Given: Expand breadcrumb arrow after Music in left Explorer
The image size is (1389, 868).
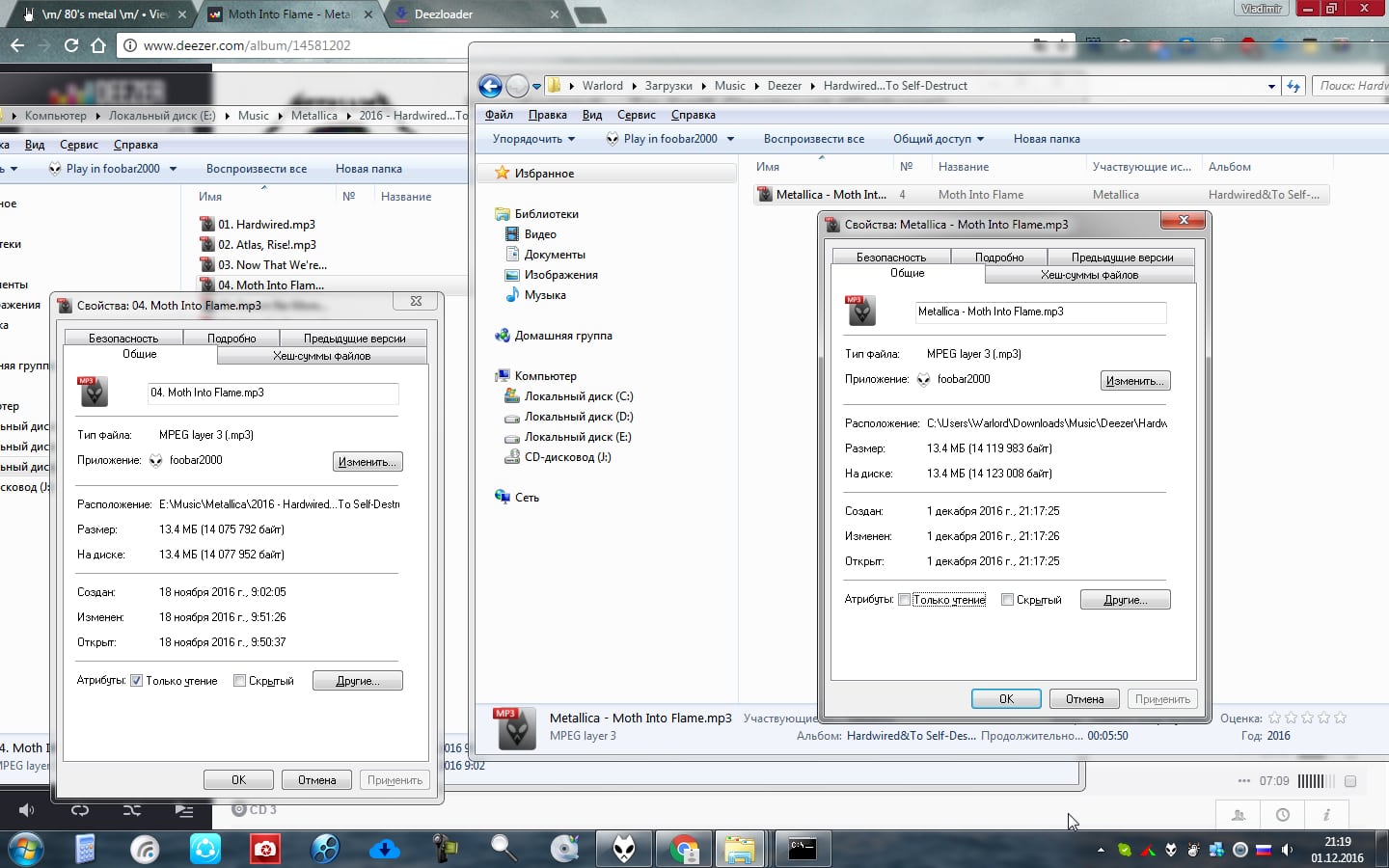Looking at the screenshot, I should [281, 116].
